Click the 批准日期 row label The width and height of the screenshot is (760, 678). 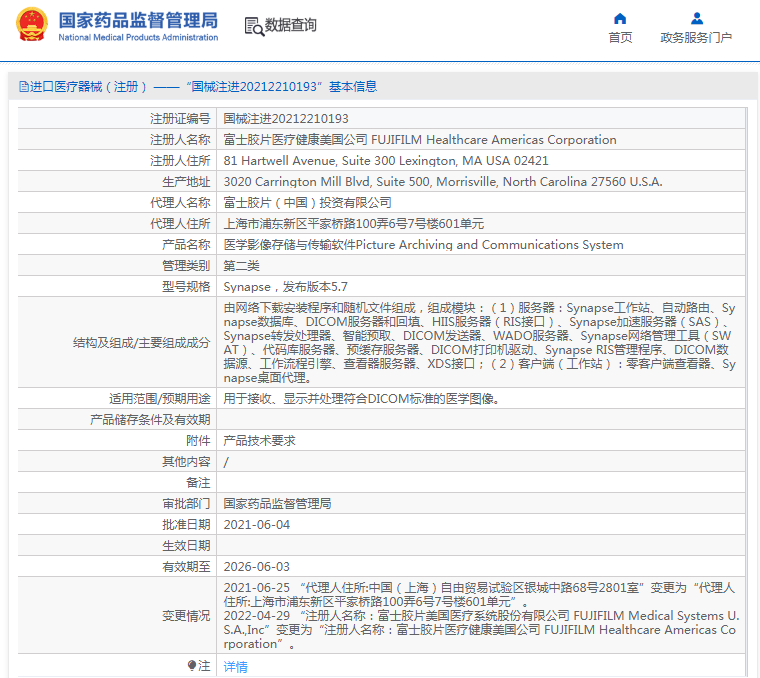coord(186,525)
